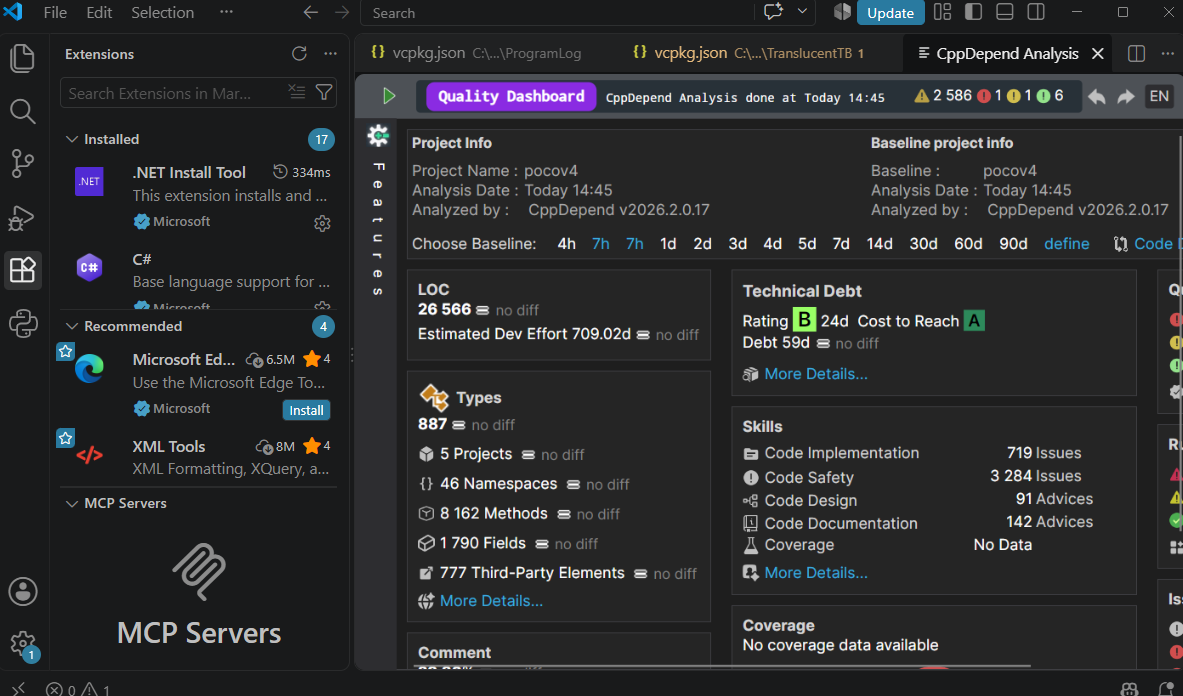Clear the extensions search results
Image resolution: width=1183 pixels, height=696 pixels.
point(297,92)
